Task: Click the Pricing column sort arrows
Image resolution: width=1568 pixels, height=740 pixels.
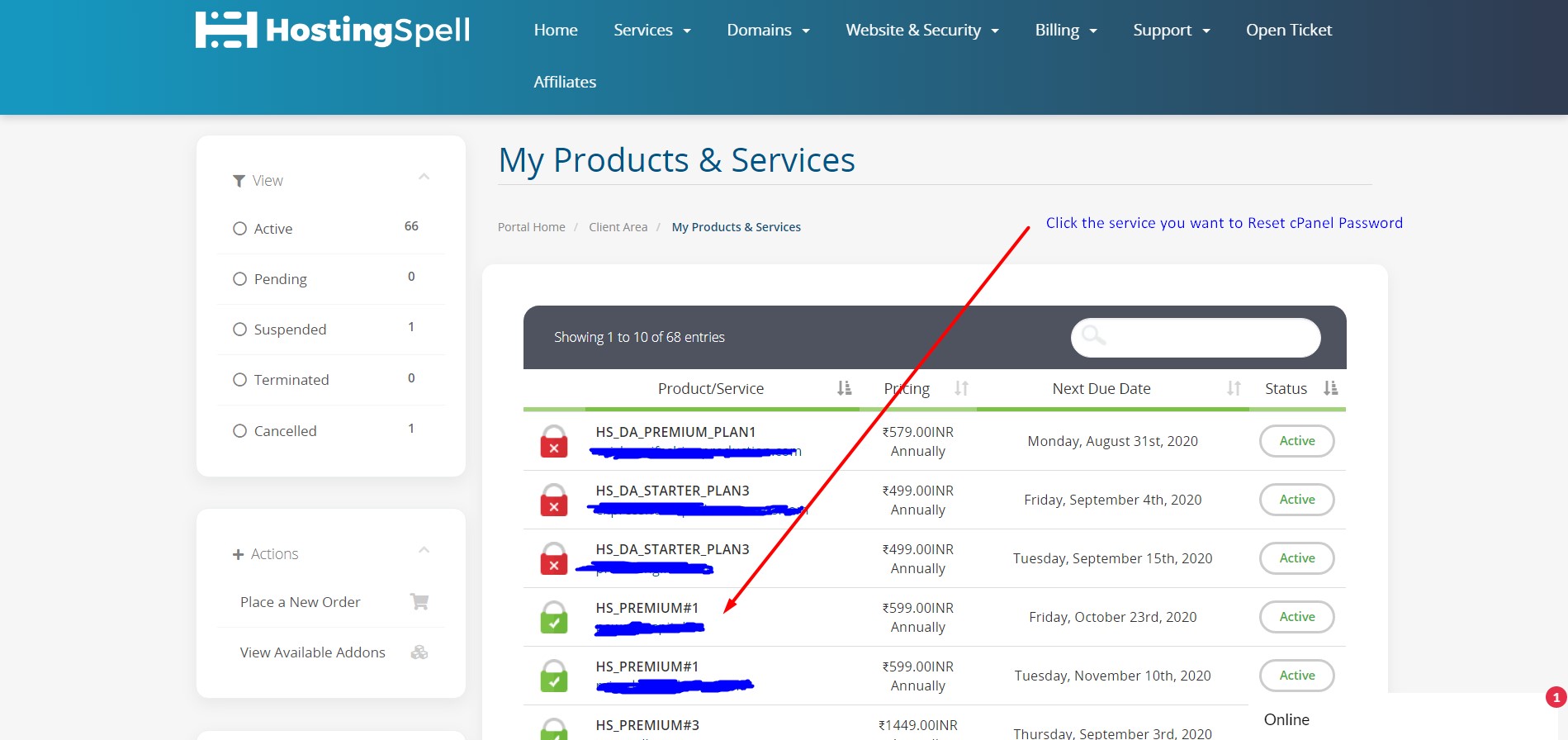Action: point(961,388)
